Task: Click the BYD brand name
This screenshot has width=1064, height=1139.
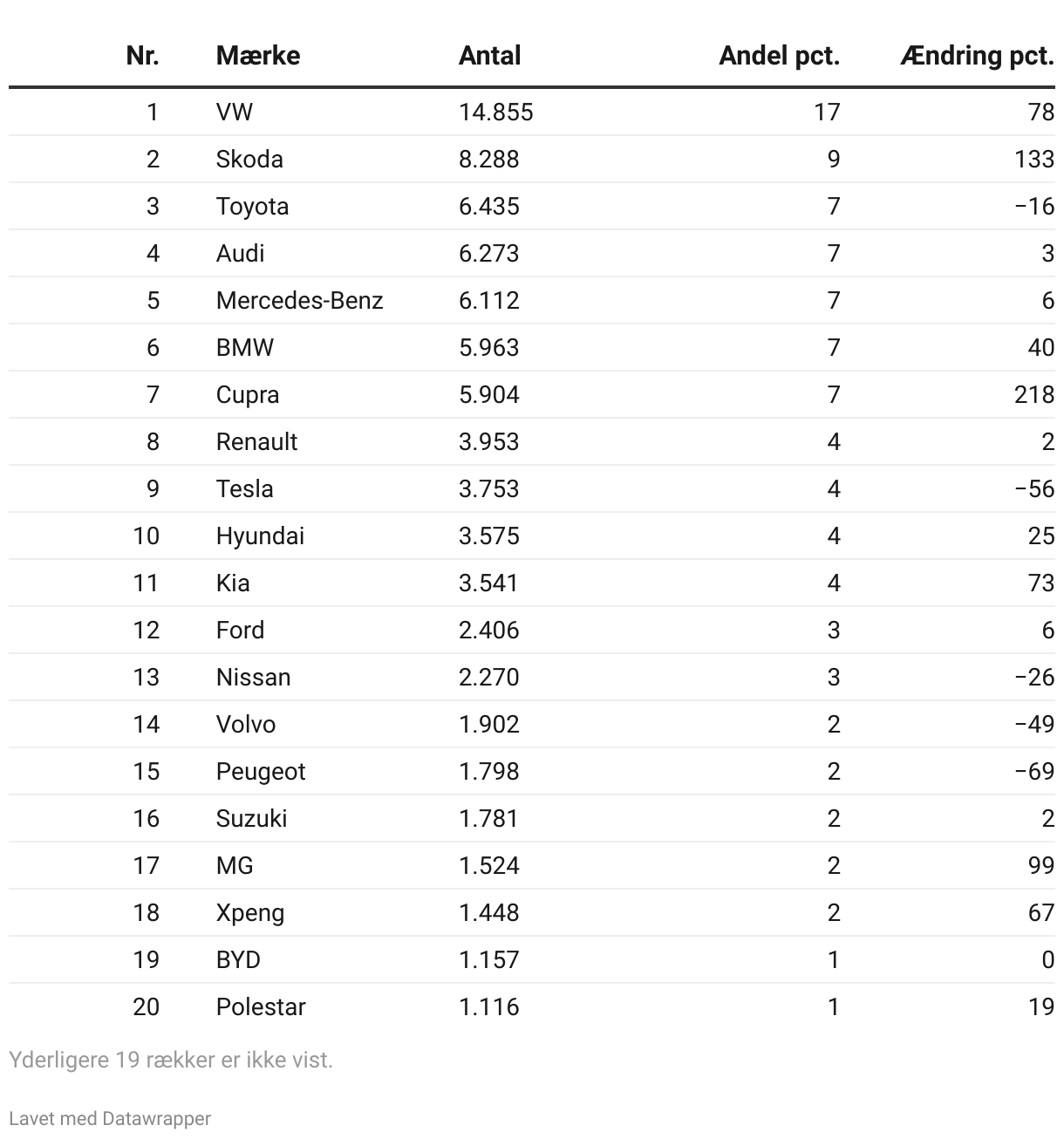Action: click(238, 959)
